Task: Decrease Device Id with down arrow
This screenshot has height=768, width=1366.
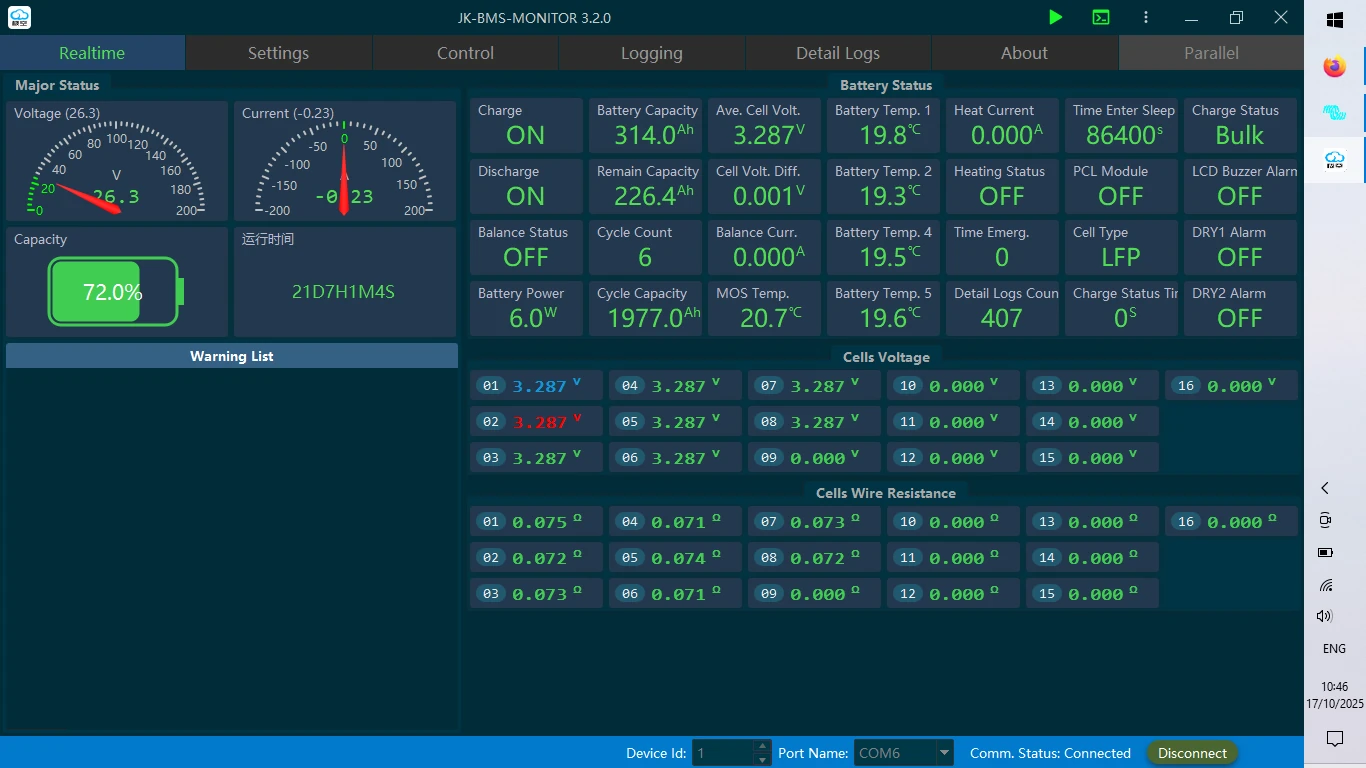Action: (x=763, y=760)
